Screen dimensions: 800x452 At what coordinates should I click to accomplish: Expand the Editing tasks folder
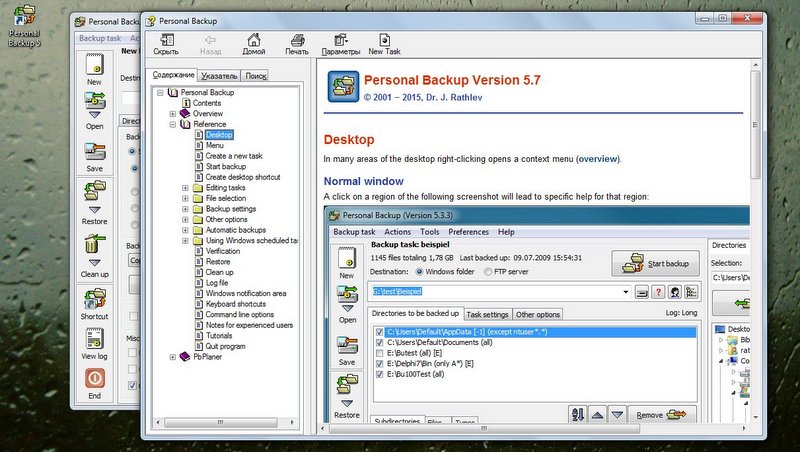pos(185,188)
